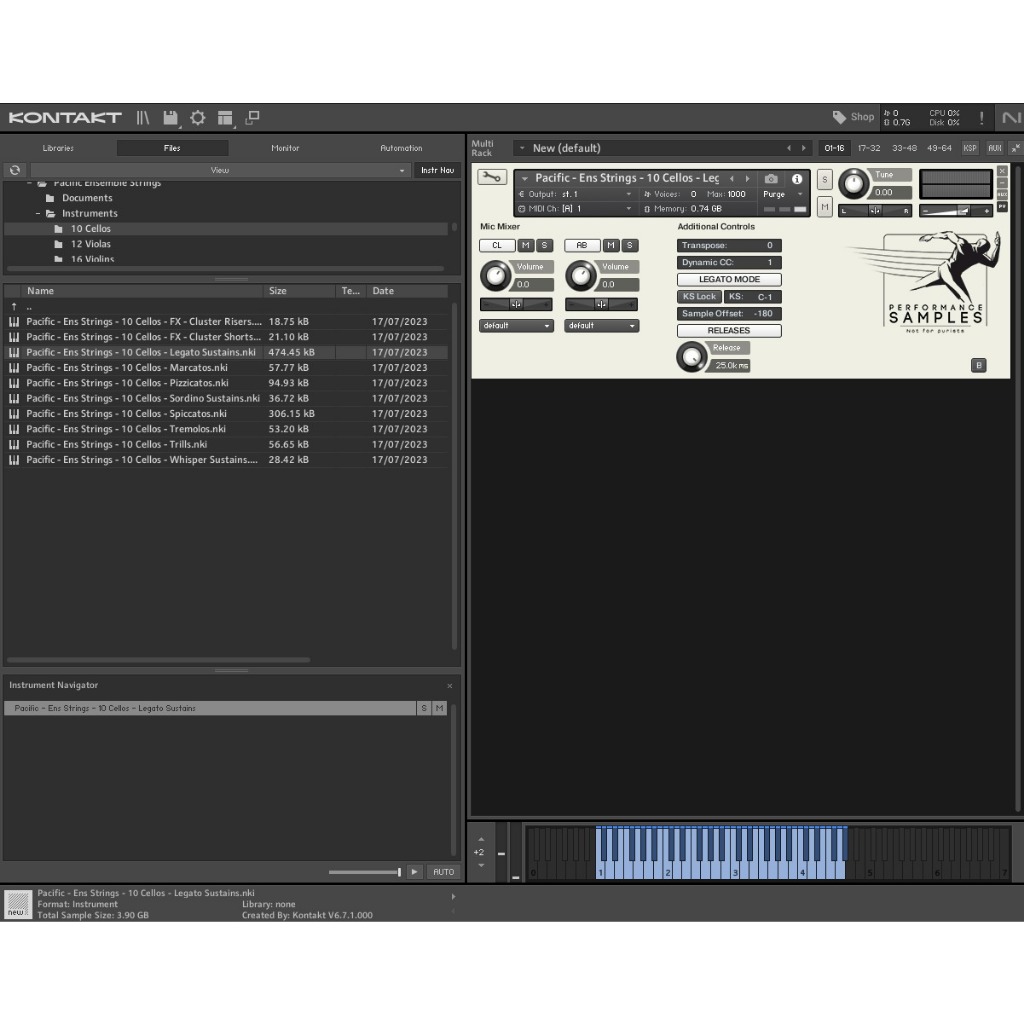
Task: Open the workspace layout icon
Action: (x=225, y=118)
